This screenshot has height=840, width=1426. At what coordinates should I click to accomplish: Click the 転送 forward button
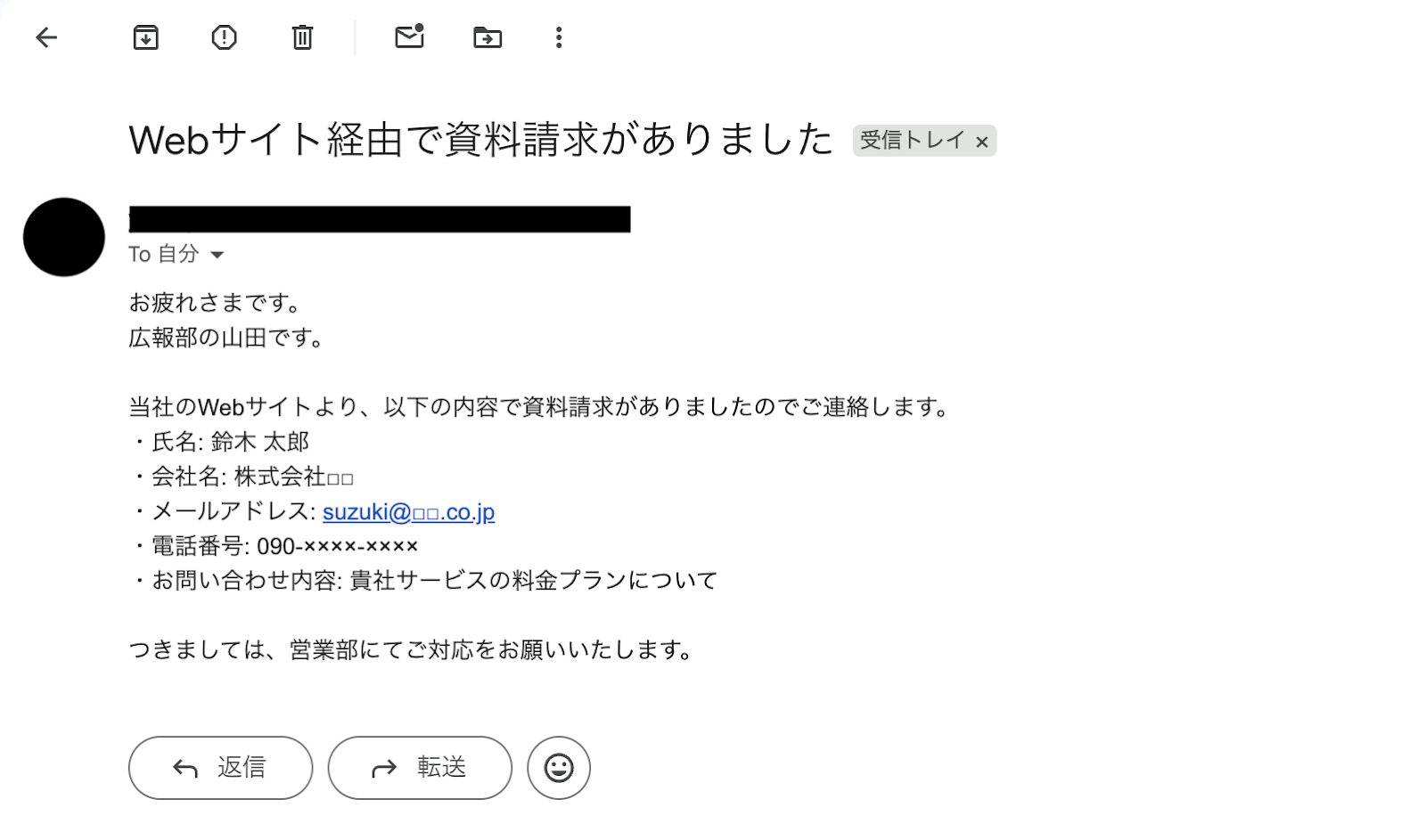tap(420, 768)
